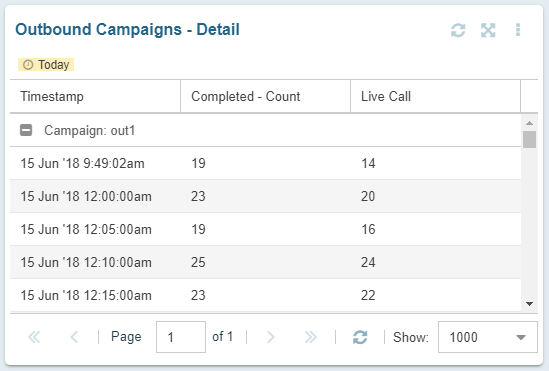The width and height of the screenshot is (549, 371).
Task: Expand the widget to full screen
Action: (x=488, y=30)
